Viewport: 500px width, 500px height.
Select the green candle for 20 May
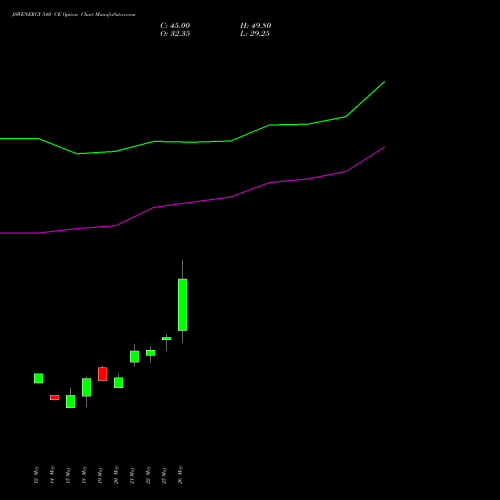click(x=118, y=382)
